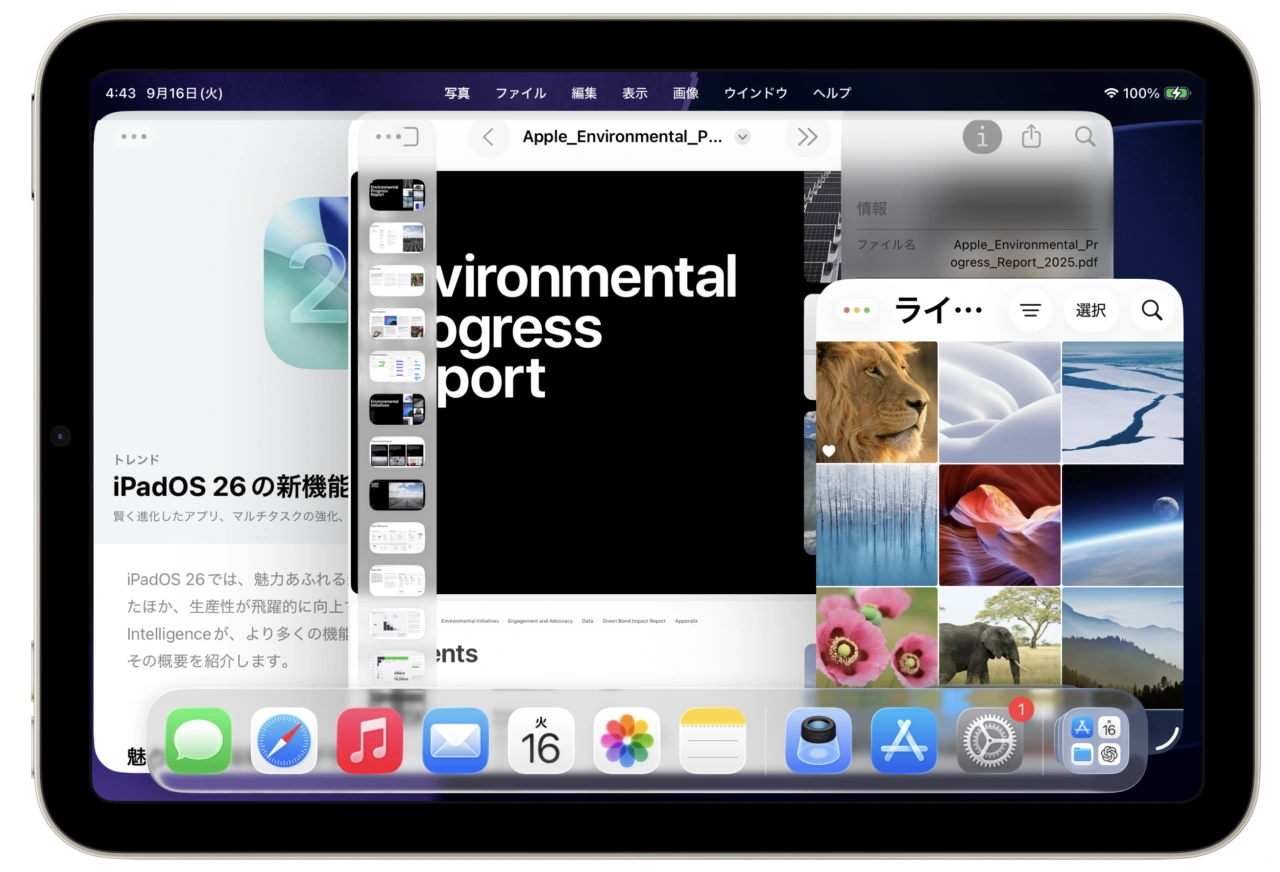The height and width of the screenshot is (872, 1280).
Task: Go back using the left chevron in the PDF viewer
Action: [489, 137]
